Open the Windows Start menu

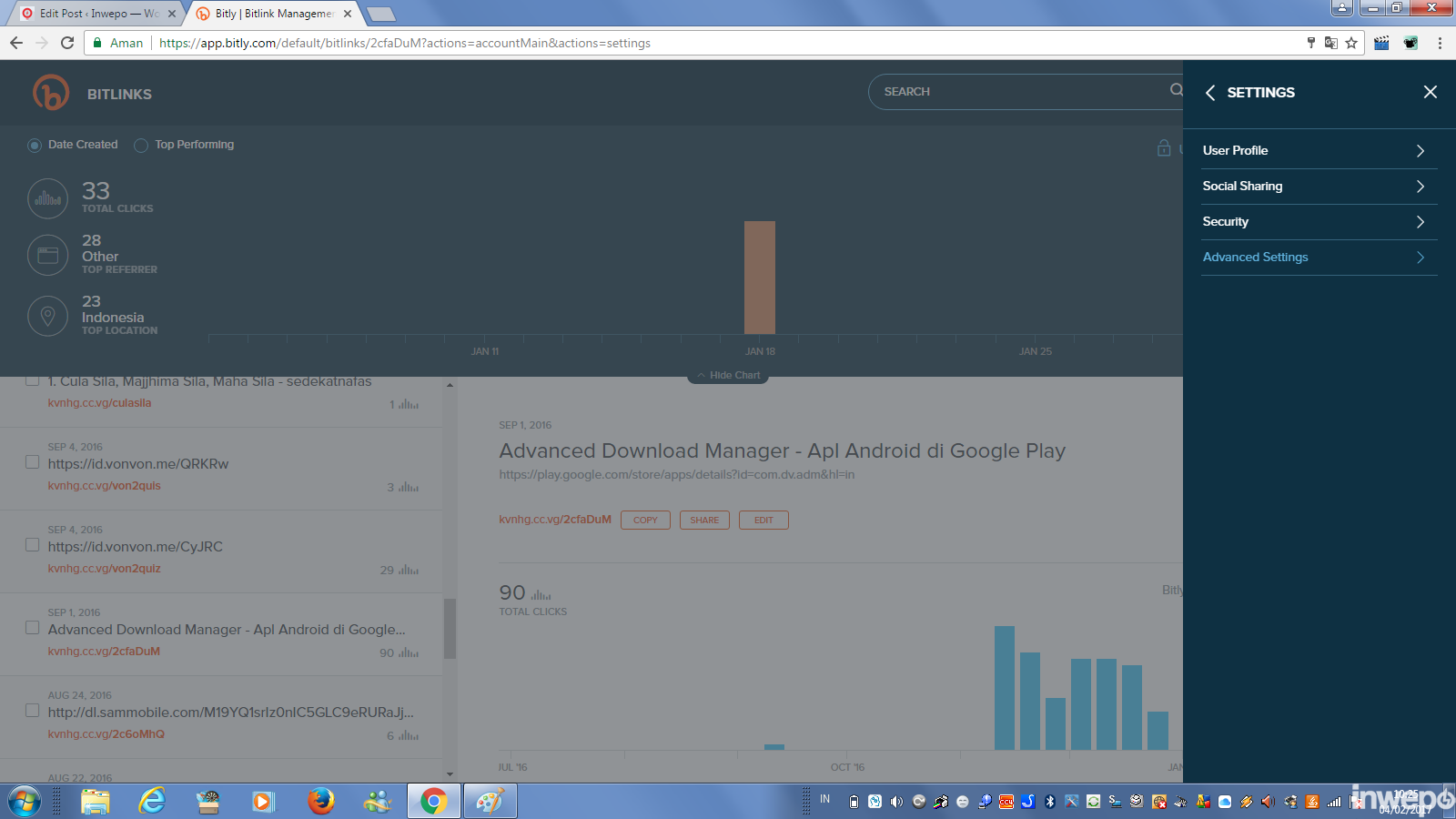(25, 802)
